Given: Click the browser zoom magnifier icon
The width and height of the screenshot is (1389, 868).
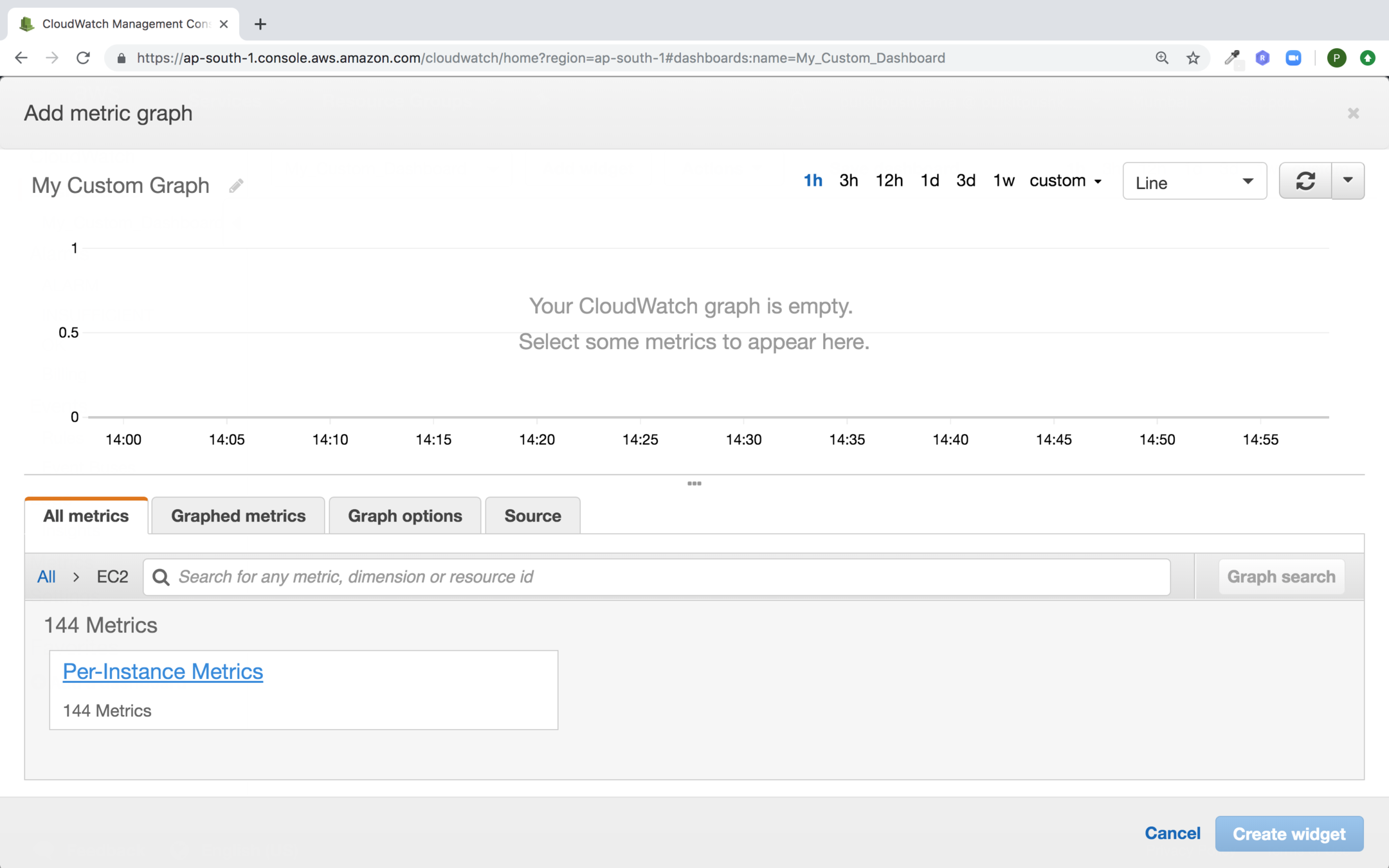Looking at the screenshot, I should (1161, 58).
